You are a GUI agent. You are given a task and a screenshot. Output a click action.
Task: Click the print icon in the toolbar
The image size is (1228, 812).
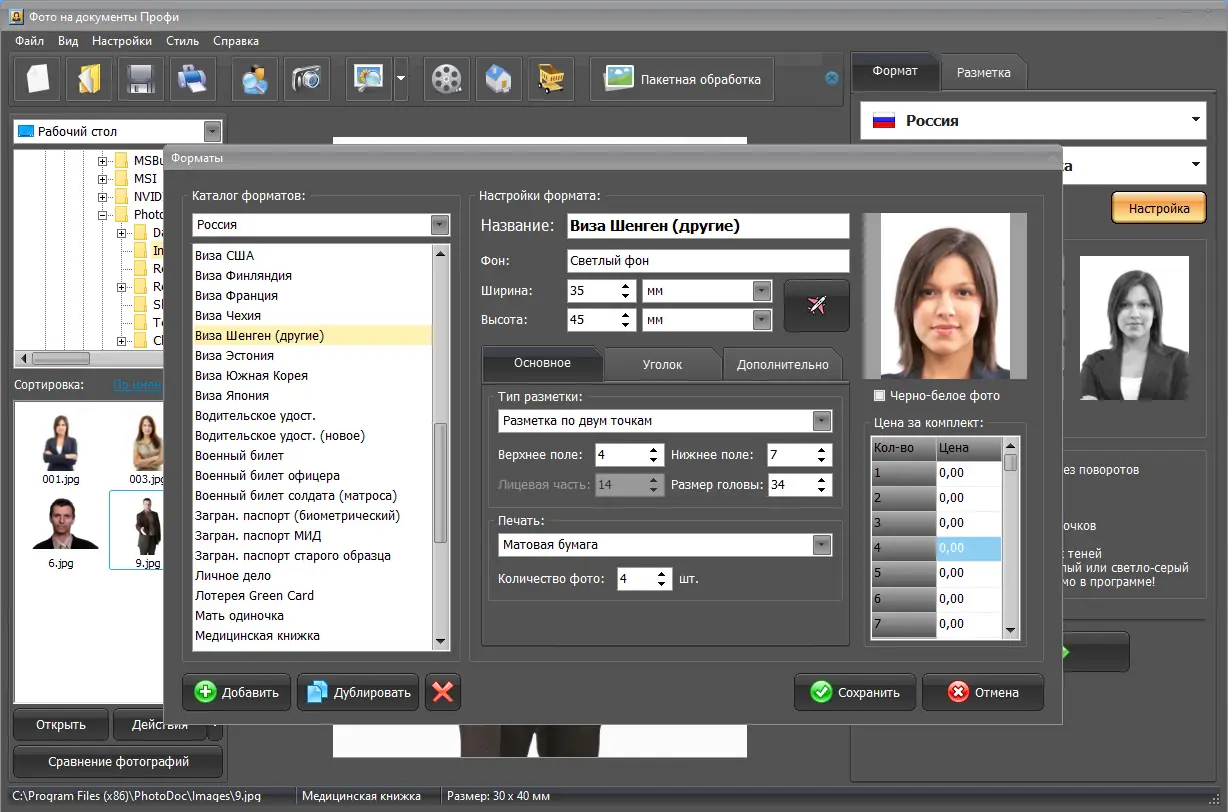pos(191,79)
